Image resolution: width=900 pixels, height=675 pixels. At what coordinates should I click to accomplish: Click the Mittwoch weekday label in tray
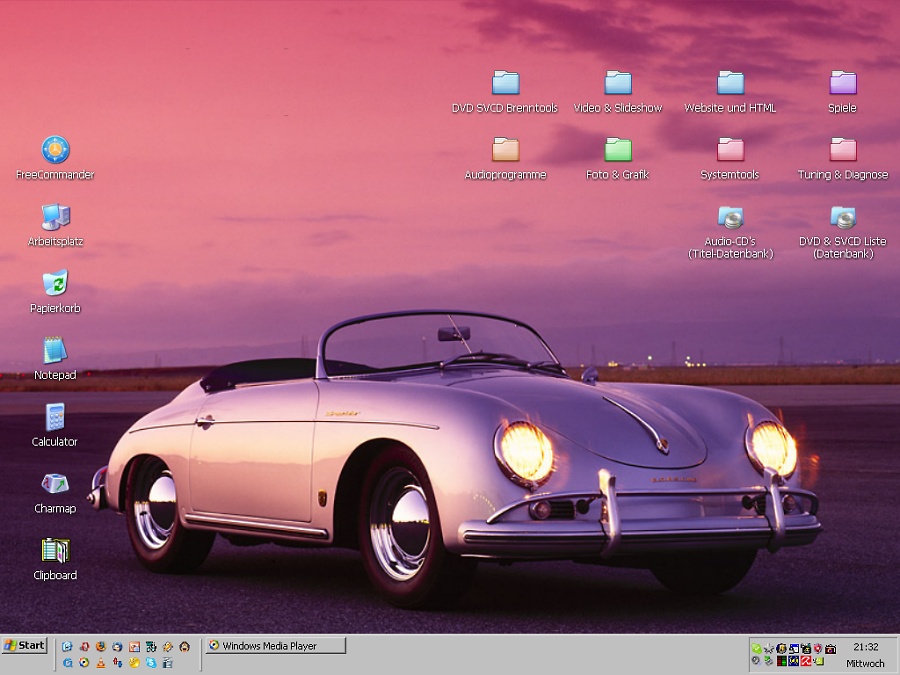866,664
